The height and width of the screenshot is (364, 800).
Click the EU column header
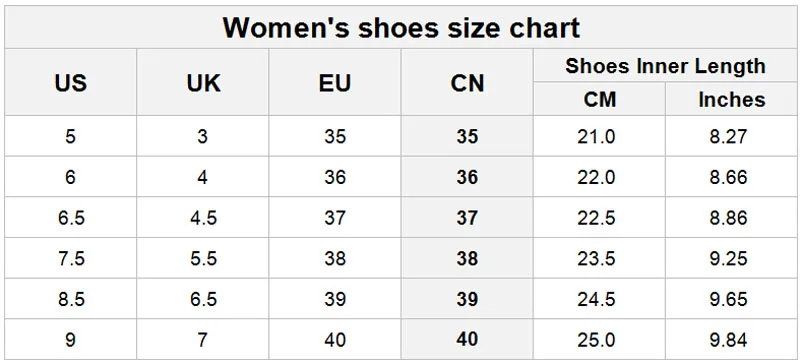tap(335, 83)
